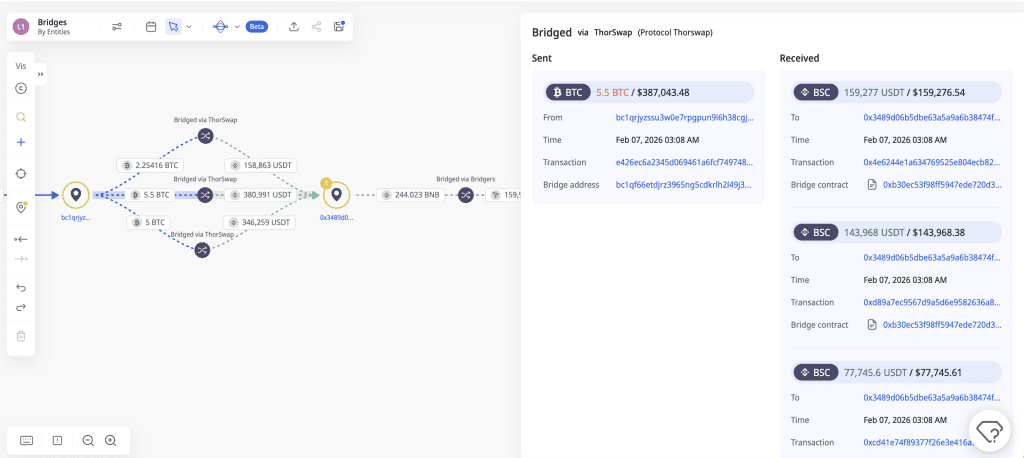Viewport: 1024px width, 458px height.
Task: Open bridge contract under 159,277 USDT
Action: (x=942, y=185)
